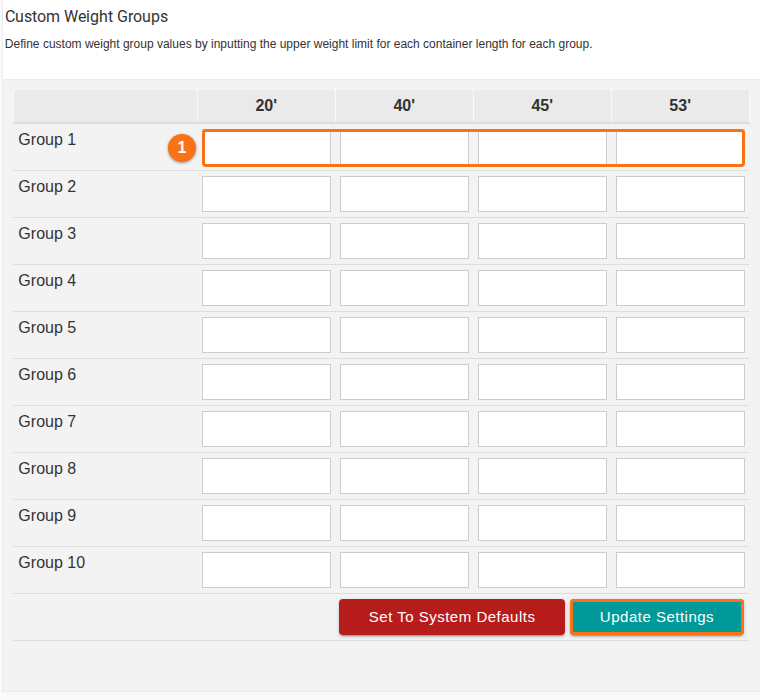Click Set To System Defaults button

pos(452,617)
